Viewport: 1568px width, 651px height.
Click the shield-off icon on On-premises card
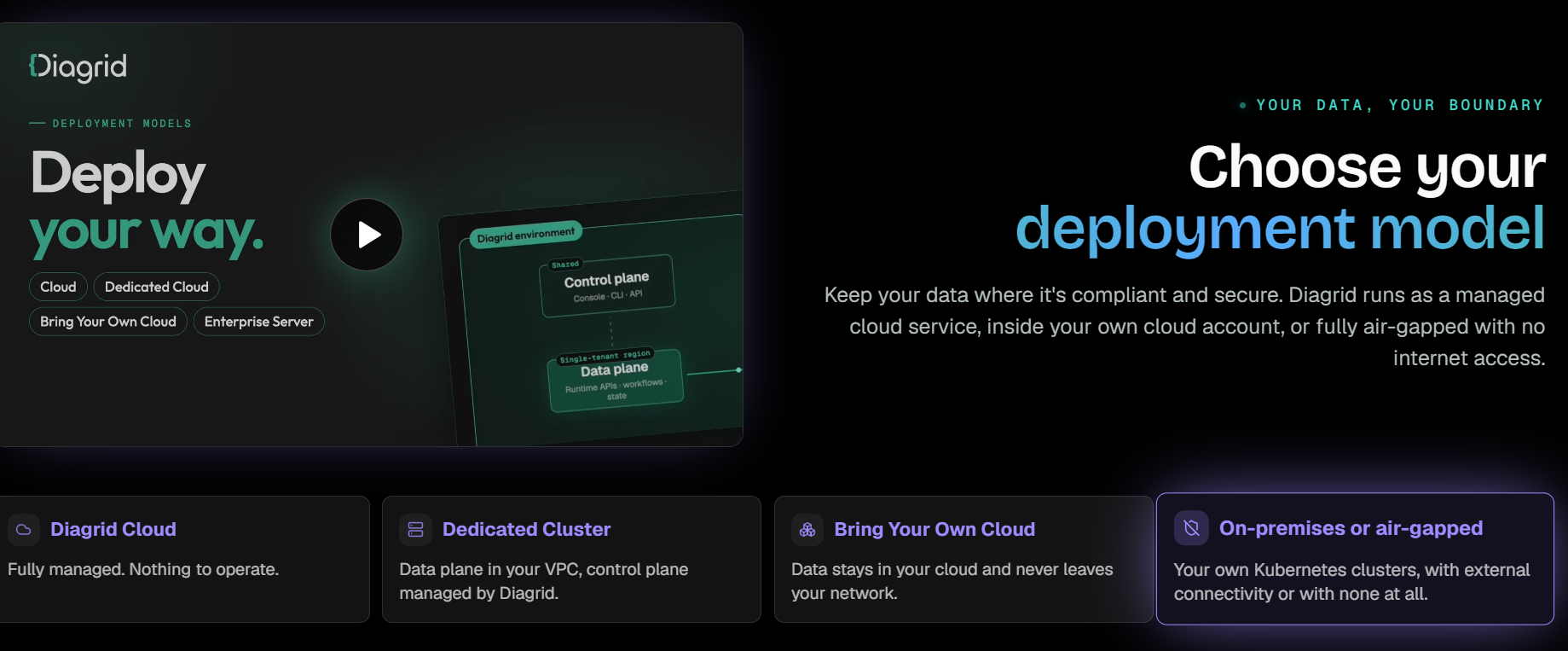(1192, 529)
